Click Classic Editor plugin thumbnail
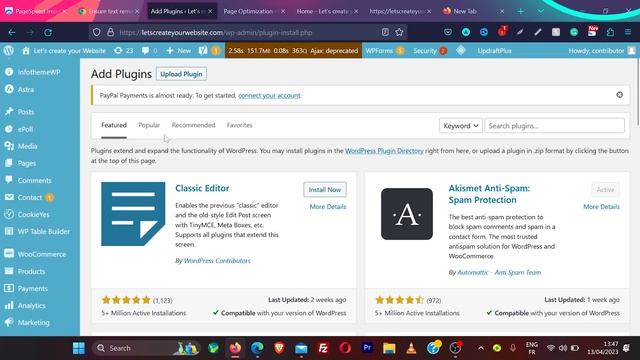The image size is (640, 360). point(133,214)
